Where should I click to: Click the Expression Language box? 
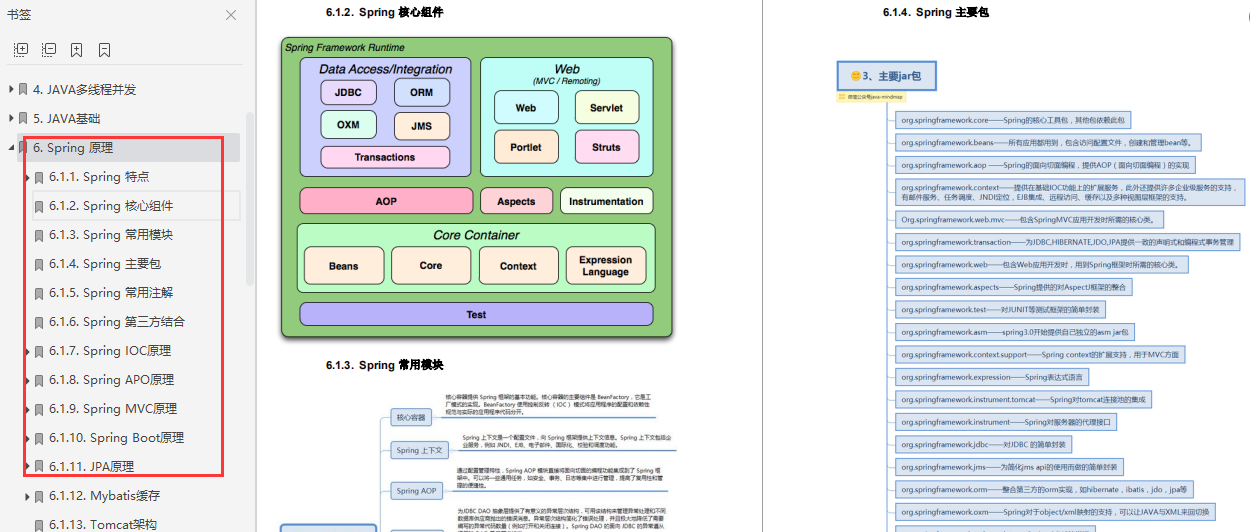pos(606,266)
